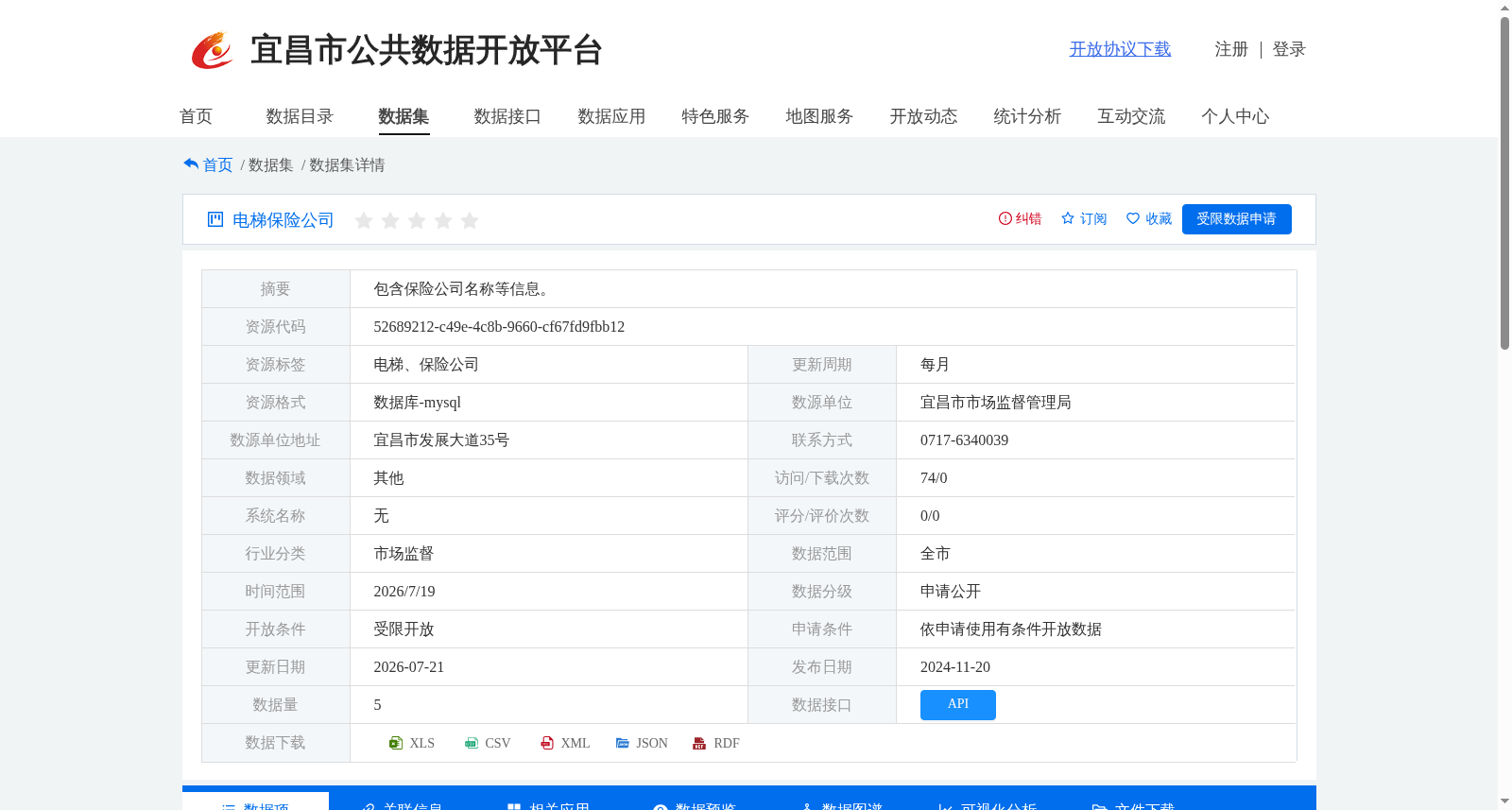1512x810 pixels.
Task: Click the value 数据库-mysql
Action: pos(417,403)
